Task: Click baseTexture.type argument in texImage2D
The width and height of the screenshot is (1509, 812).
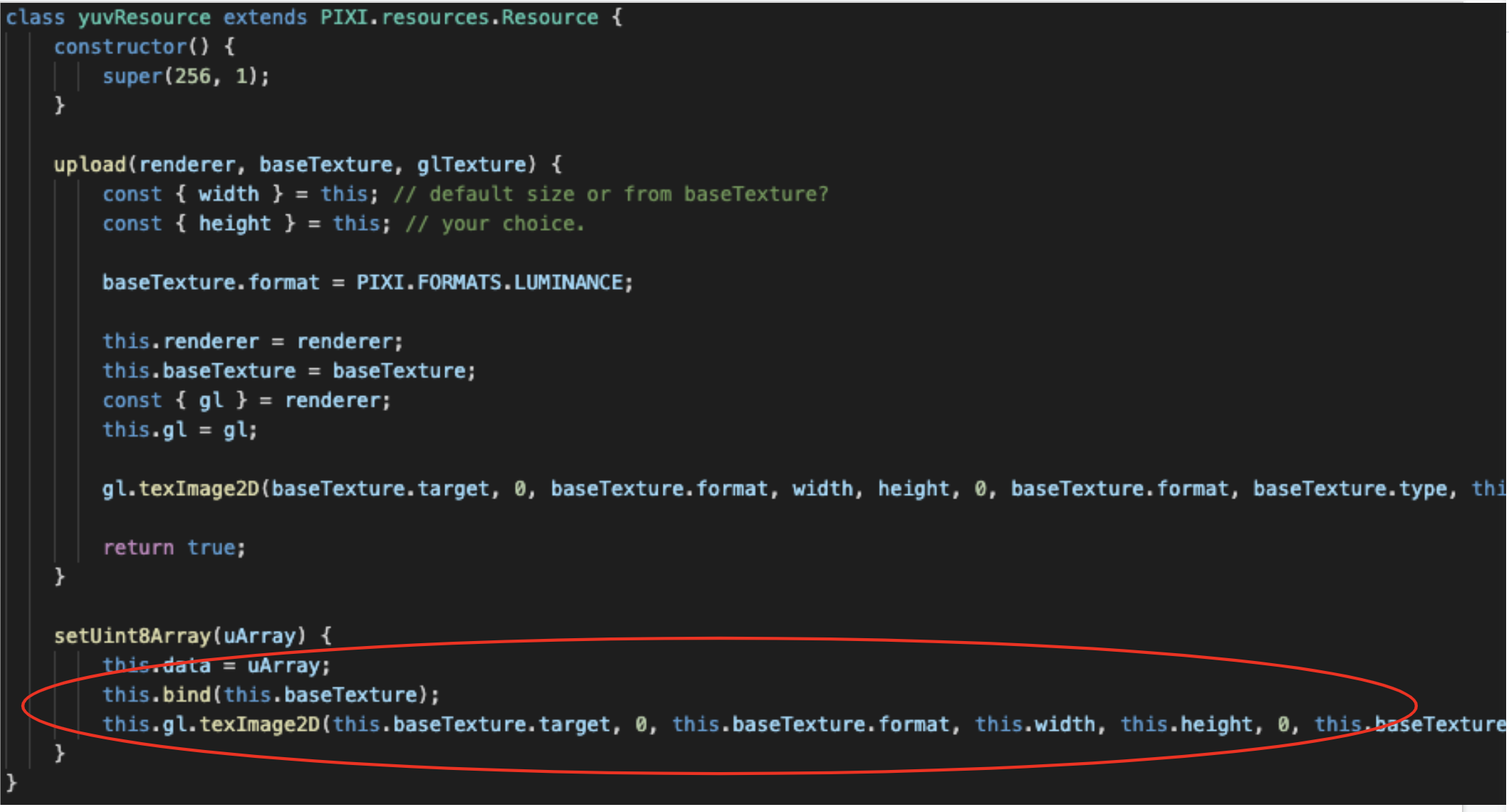Action: [1350, 489]
